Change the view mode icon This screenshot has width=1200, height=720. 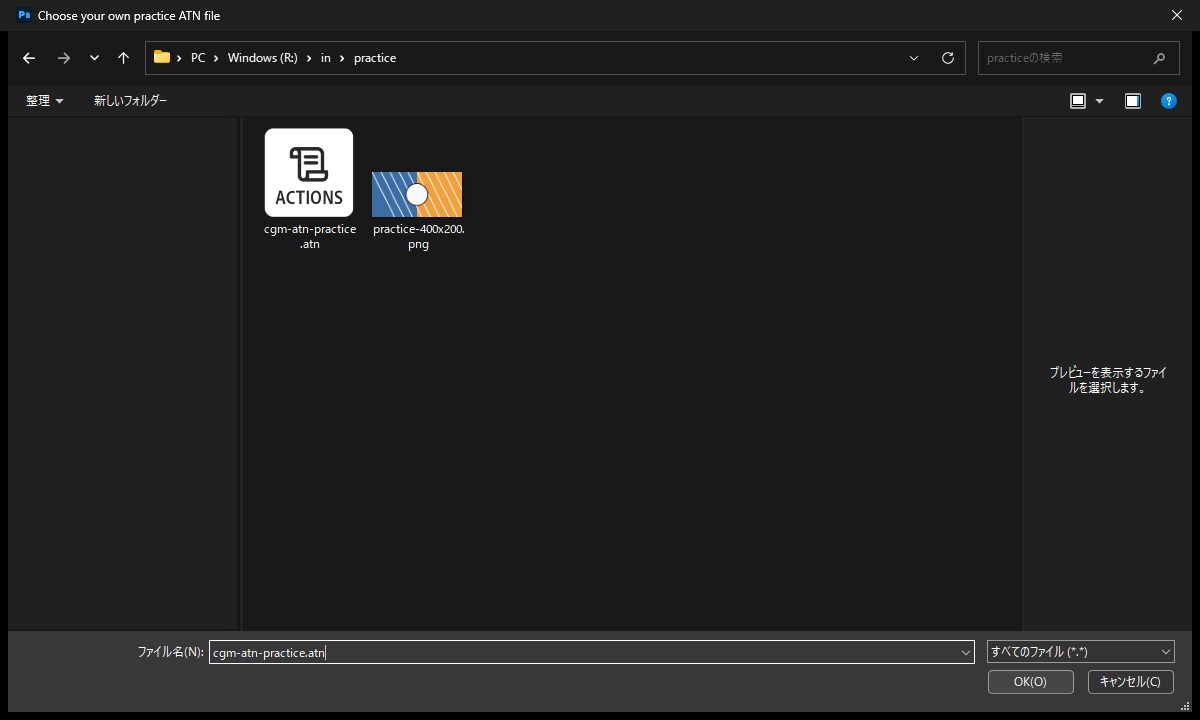(x=1078, y=101)
